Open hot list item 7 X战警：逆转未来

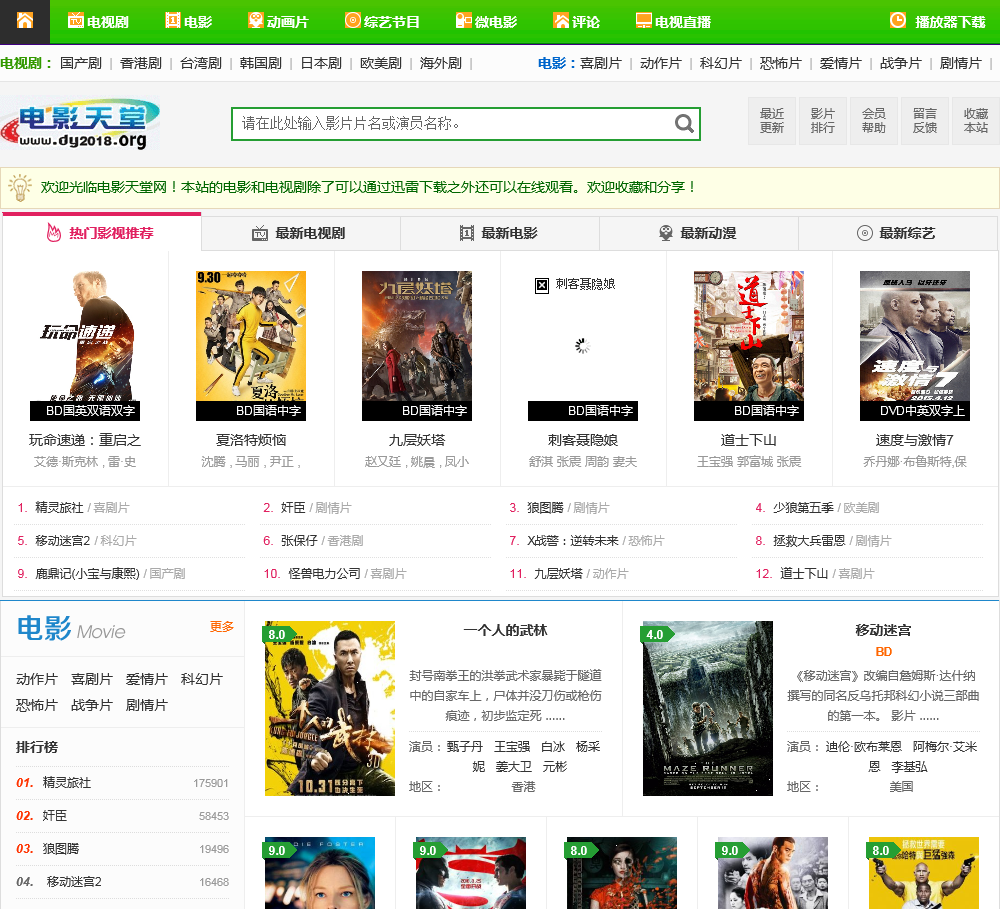click(573, 541)
